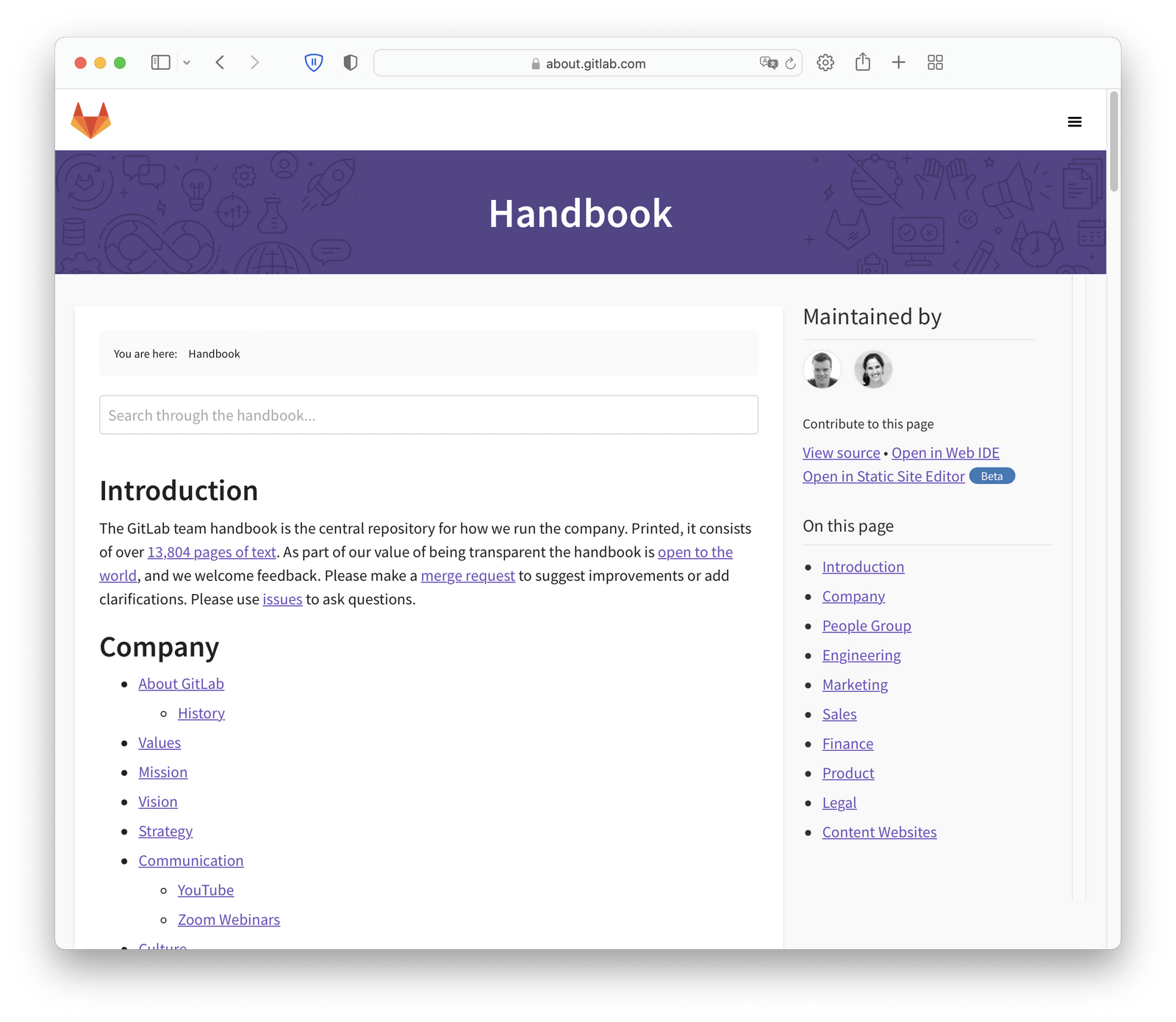This screenshot has width=1176, height=1022.
Task: Click the handbook search field
Action: pos(429,415)
